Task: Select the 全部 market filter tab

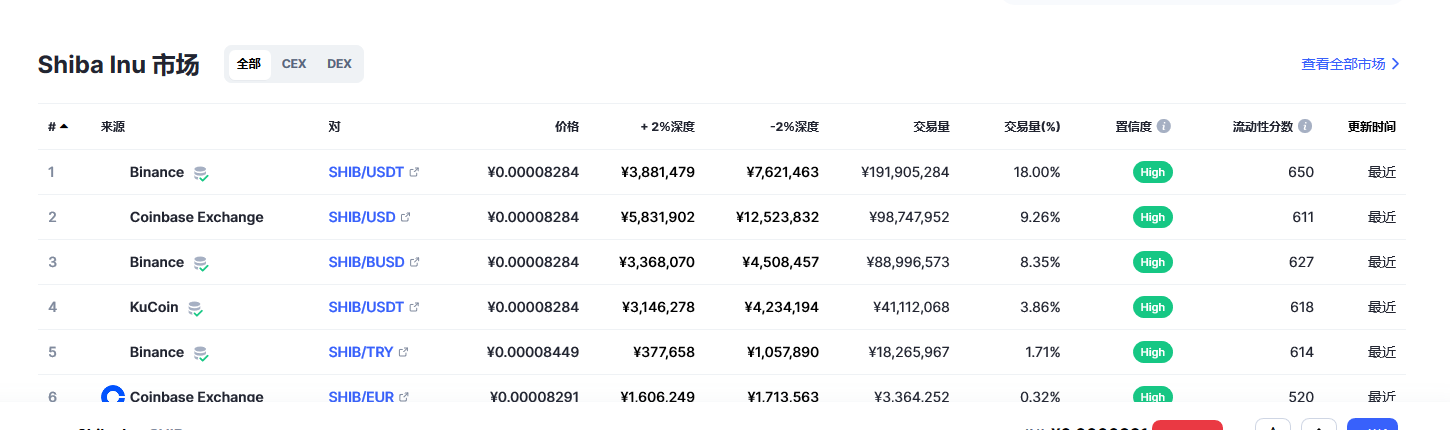Action: 249,64
